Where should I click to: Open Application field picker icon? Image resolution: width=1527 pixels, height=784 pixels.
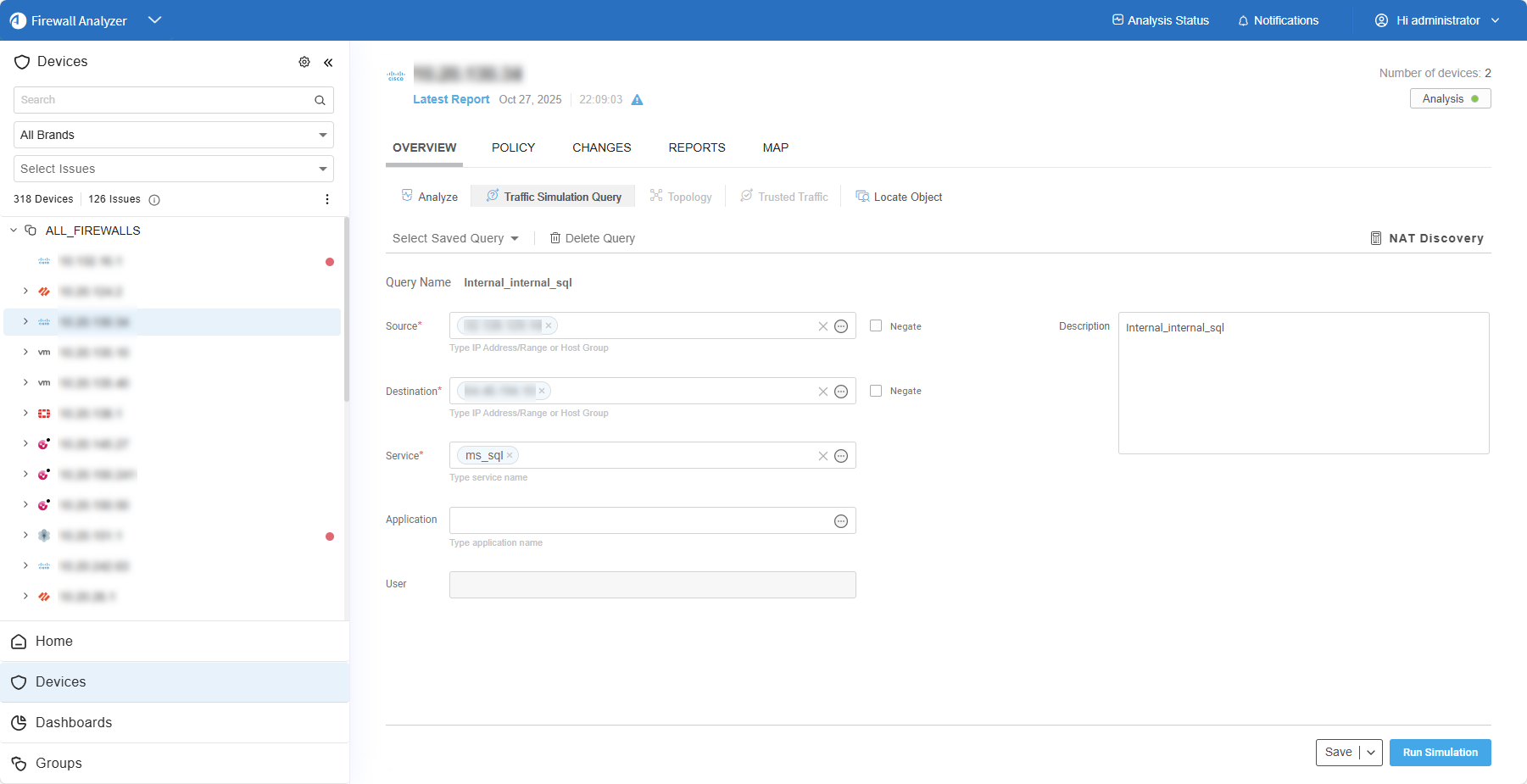pyautogui.click(x=841, y=521)
